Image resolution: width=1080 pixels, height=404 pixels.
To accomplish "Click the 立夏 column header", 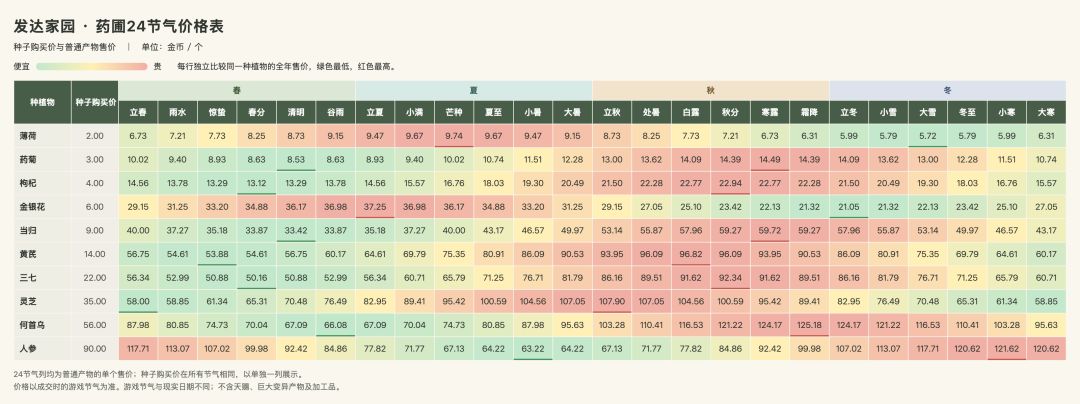I will tap(375, 112).
